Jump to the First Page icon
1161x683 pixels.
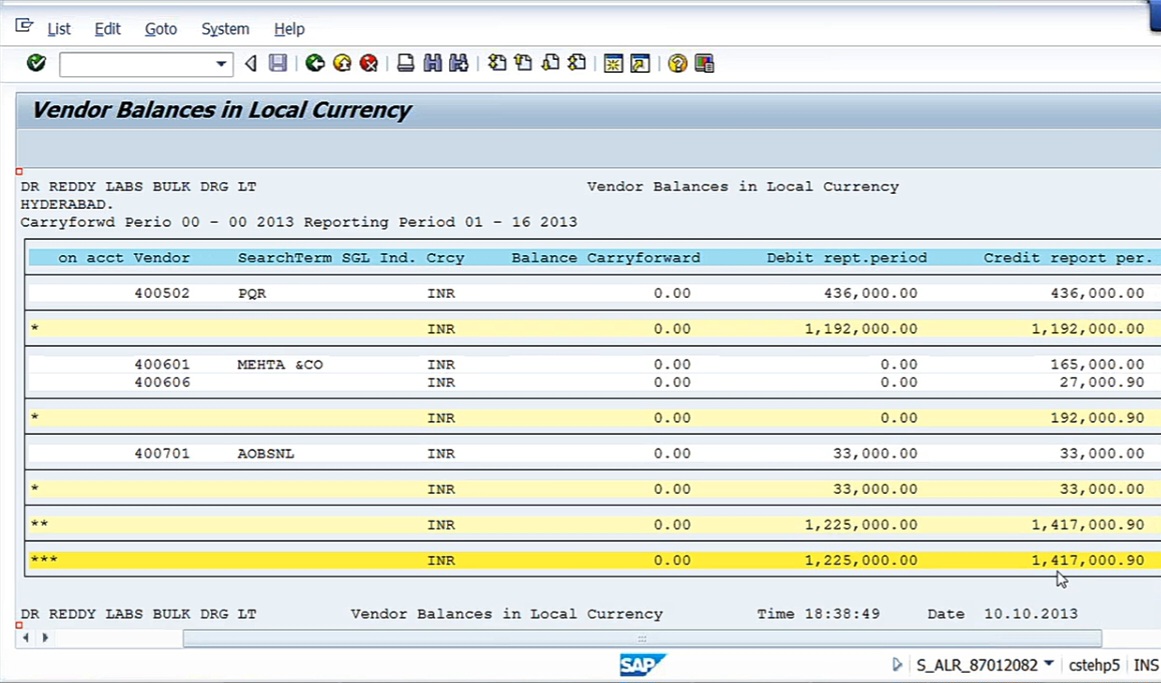(497, 64)
